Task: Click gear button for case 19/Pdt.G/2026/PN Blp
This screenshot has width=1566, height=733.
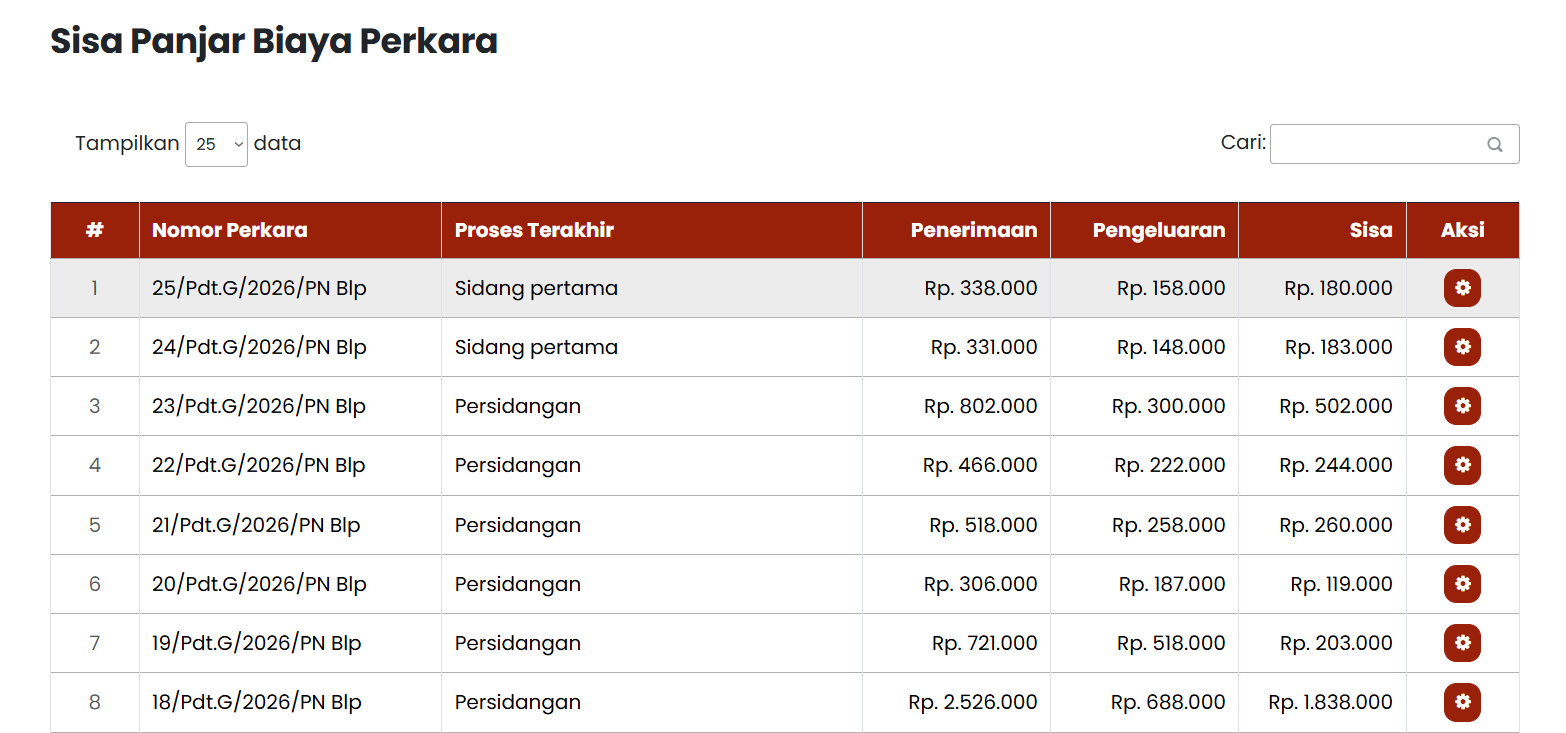Action: tap(1462, 643)
